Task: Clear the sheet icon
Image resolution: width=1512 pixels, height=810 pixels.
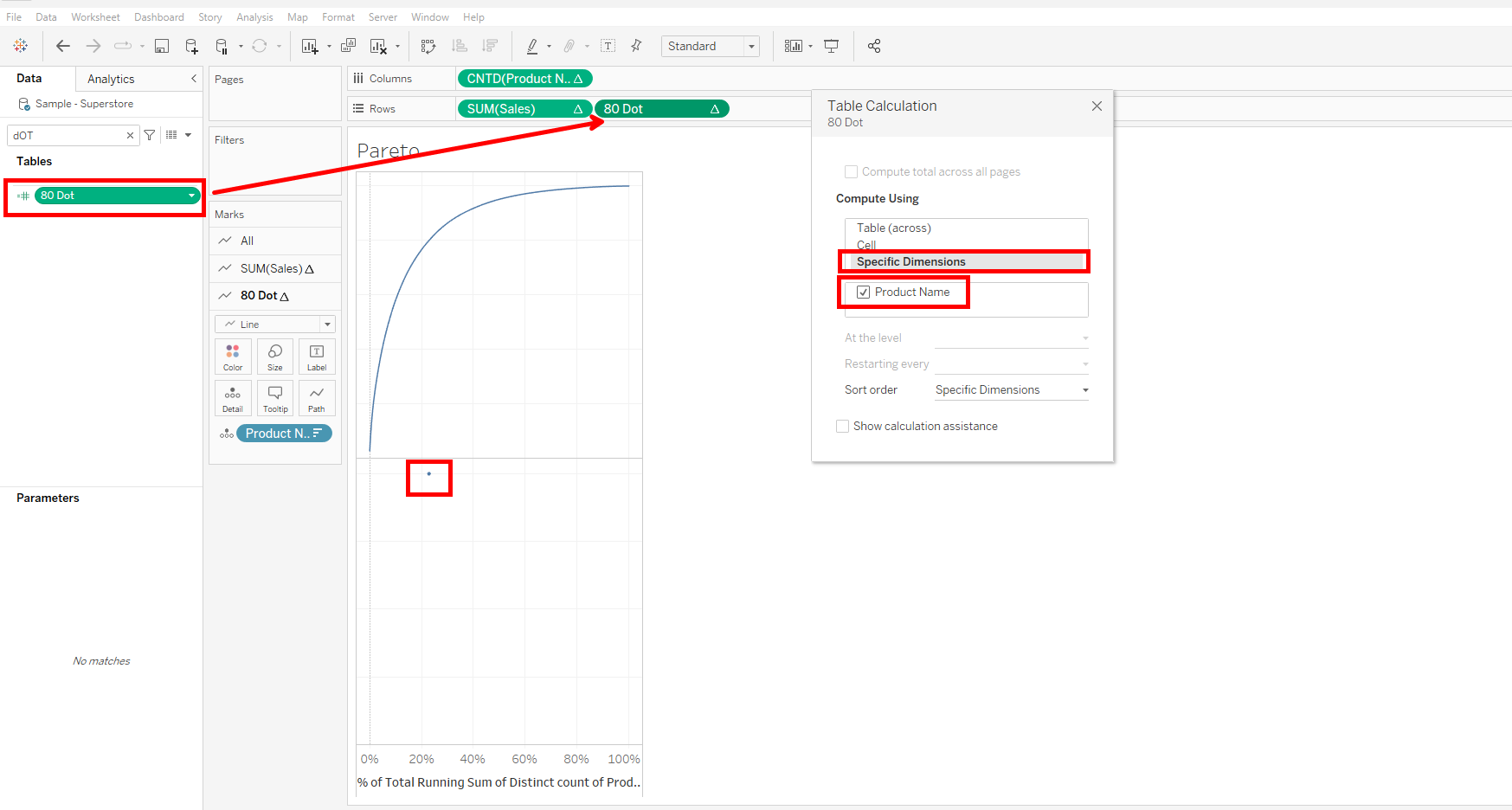Action: click(x=378, y=46)
